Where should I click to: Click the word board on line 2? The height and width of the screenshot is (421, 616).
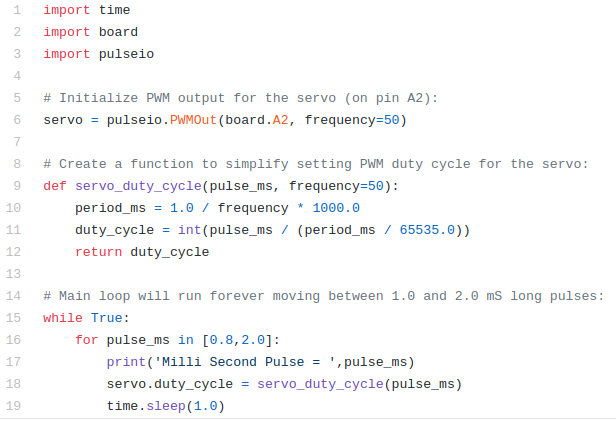click(x=118, y=32)
